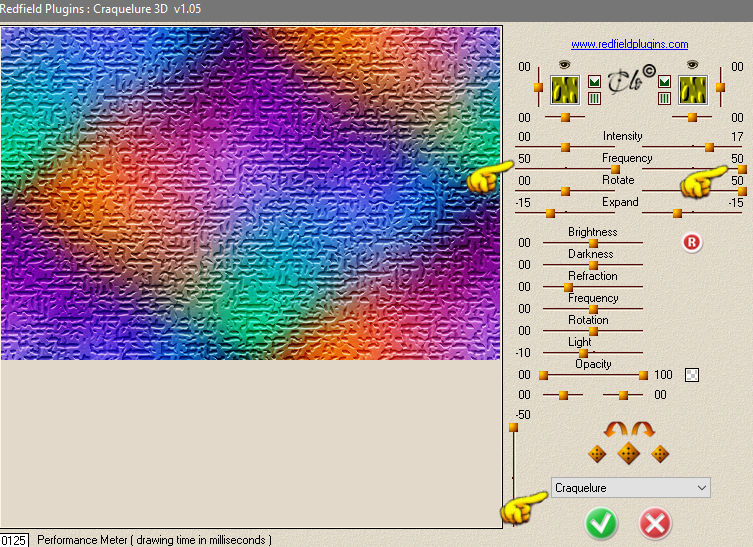Screen dimensions: 753x547
Task: Click the Brightness slider handle
Action: click(593, 243)
